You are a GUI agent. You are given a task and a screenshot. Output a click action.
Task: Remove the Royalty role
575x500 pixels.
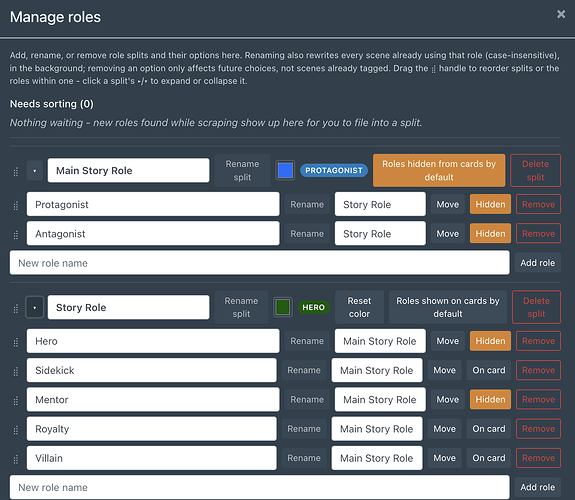538,429
